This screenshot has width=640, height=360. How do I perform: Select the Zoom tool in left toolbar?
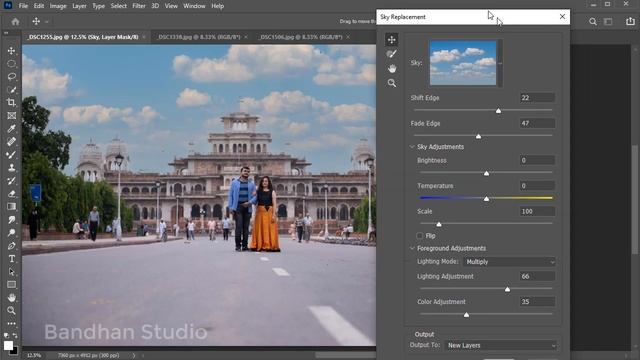coord(11,311)
